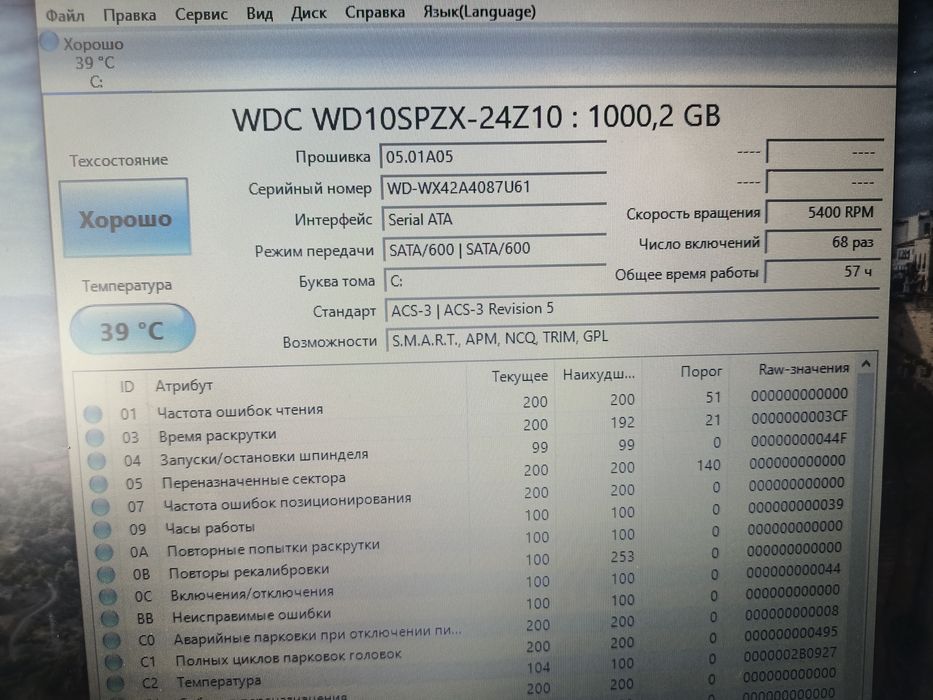Screen dimensions: 933x700
Task: Click raw value 00000000044F
Action: pos(799,440)
